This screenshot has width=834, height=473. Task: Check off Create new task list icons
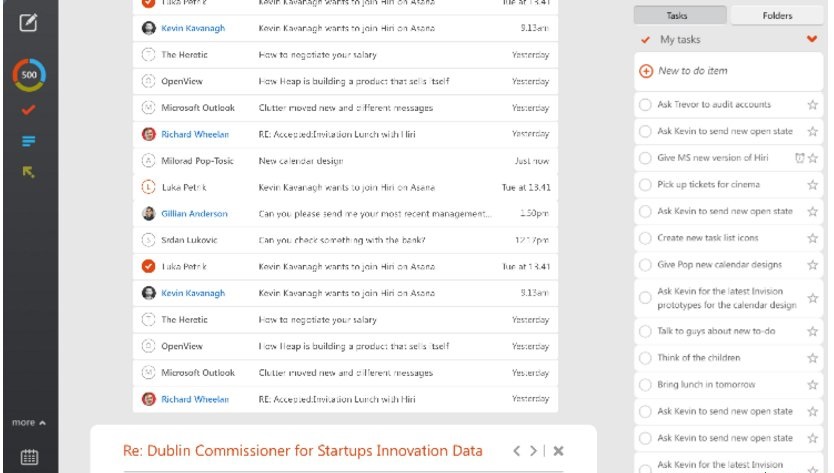tap(645, 238)
